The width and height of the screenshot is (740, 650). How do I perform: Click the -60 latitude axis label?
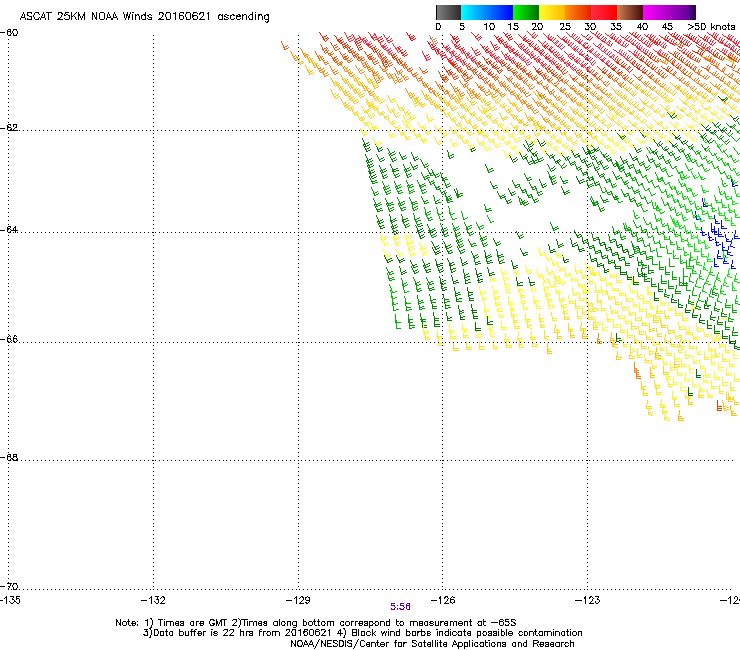9,33
